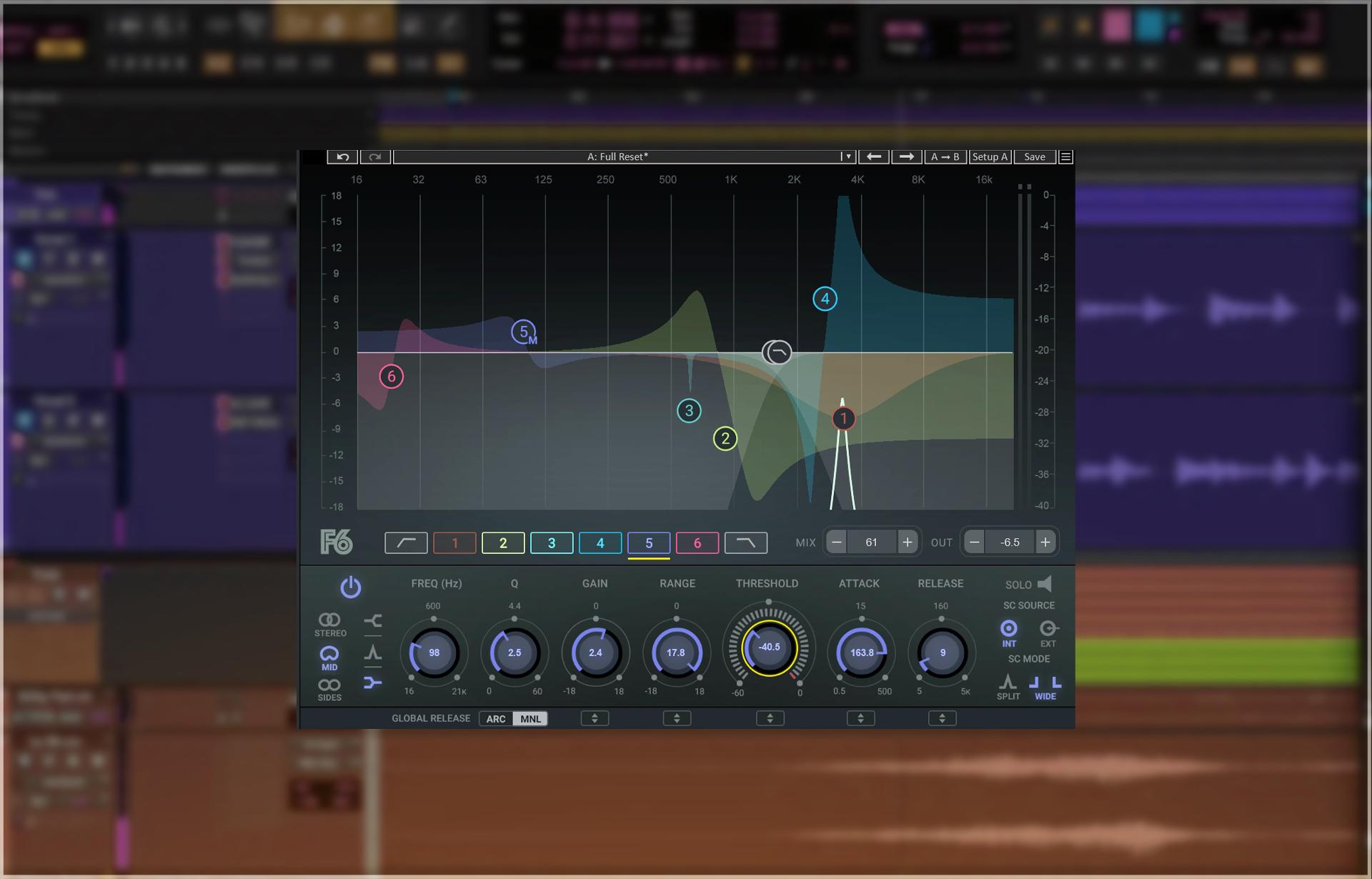
Task: Click the RANGE knob showing 17.8
Action: (x=676, y=652)
